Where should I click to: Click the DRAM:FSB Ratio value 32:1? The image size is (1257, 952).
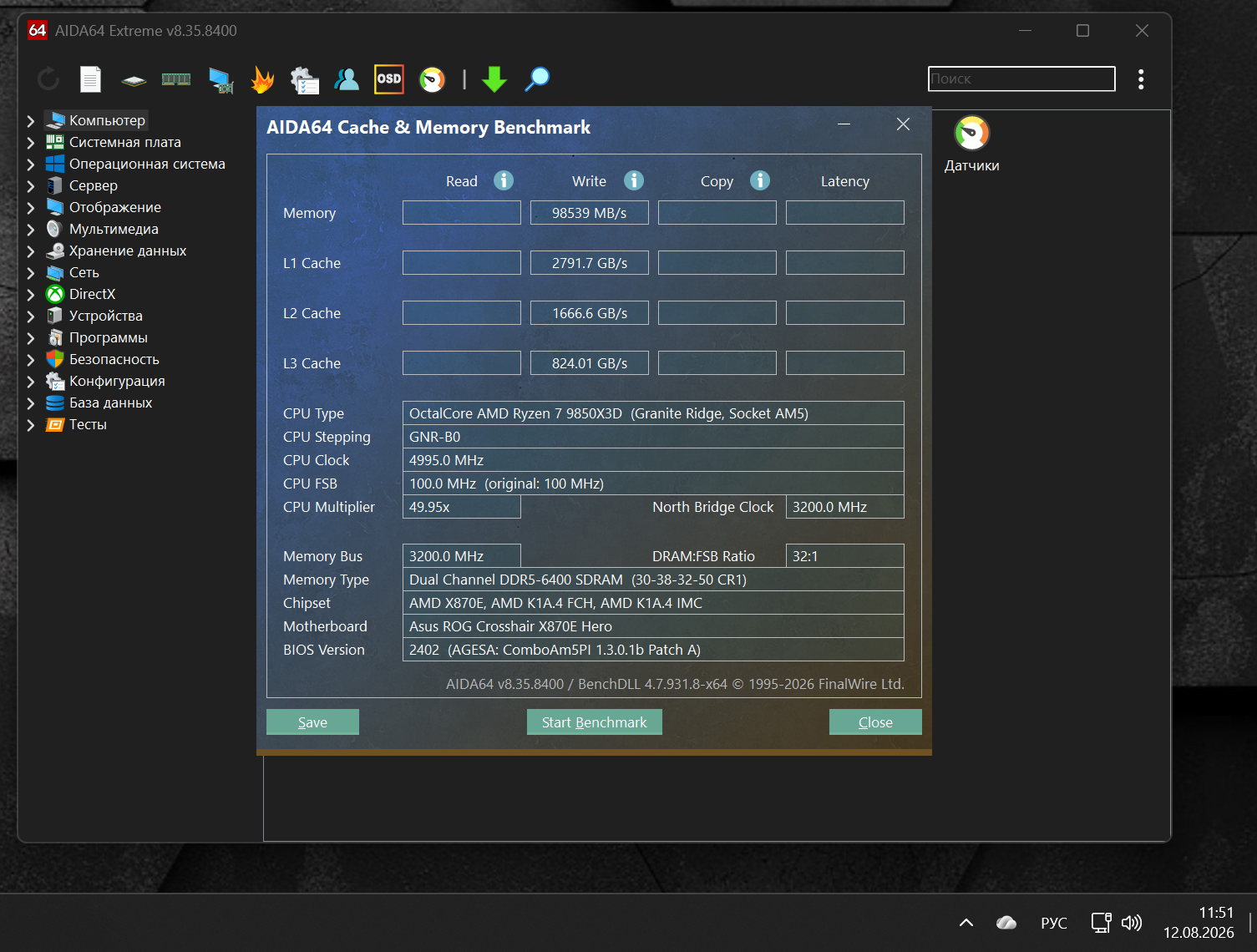845,556
